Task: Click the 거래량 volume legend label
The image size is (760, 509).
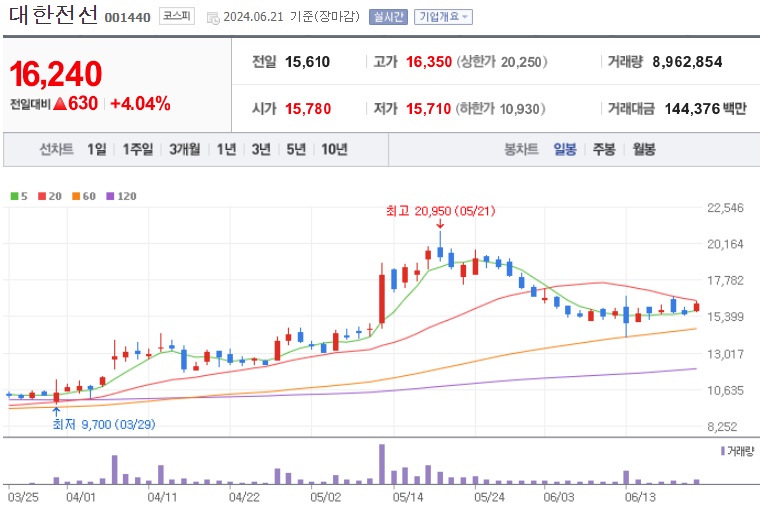Action: 740,451
